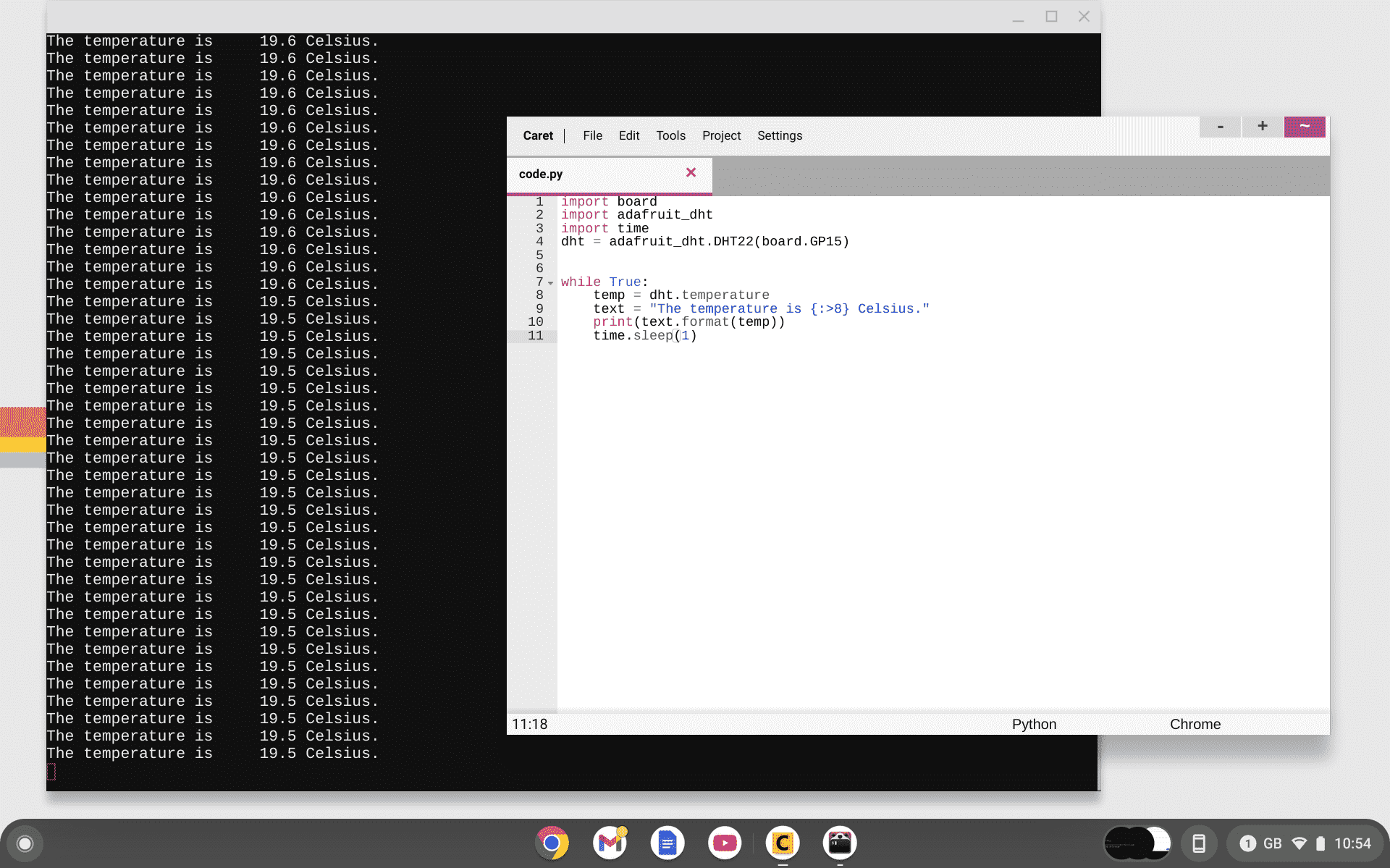Open the Tools menu in Caret

[668, 135]
